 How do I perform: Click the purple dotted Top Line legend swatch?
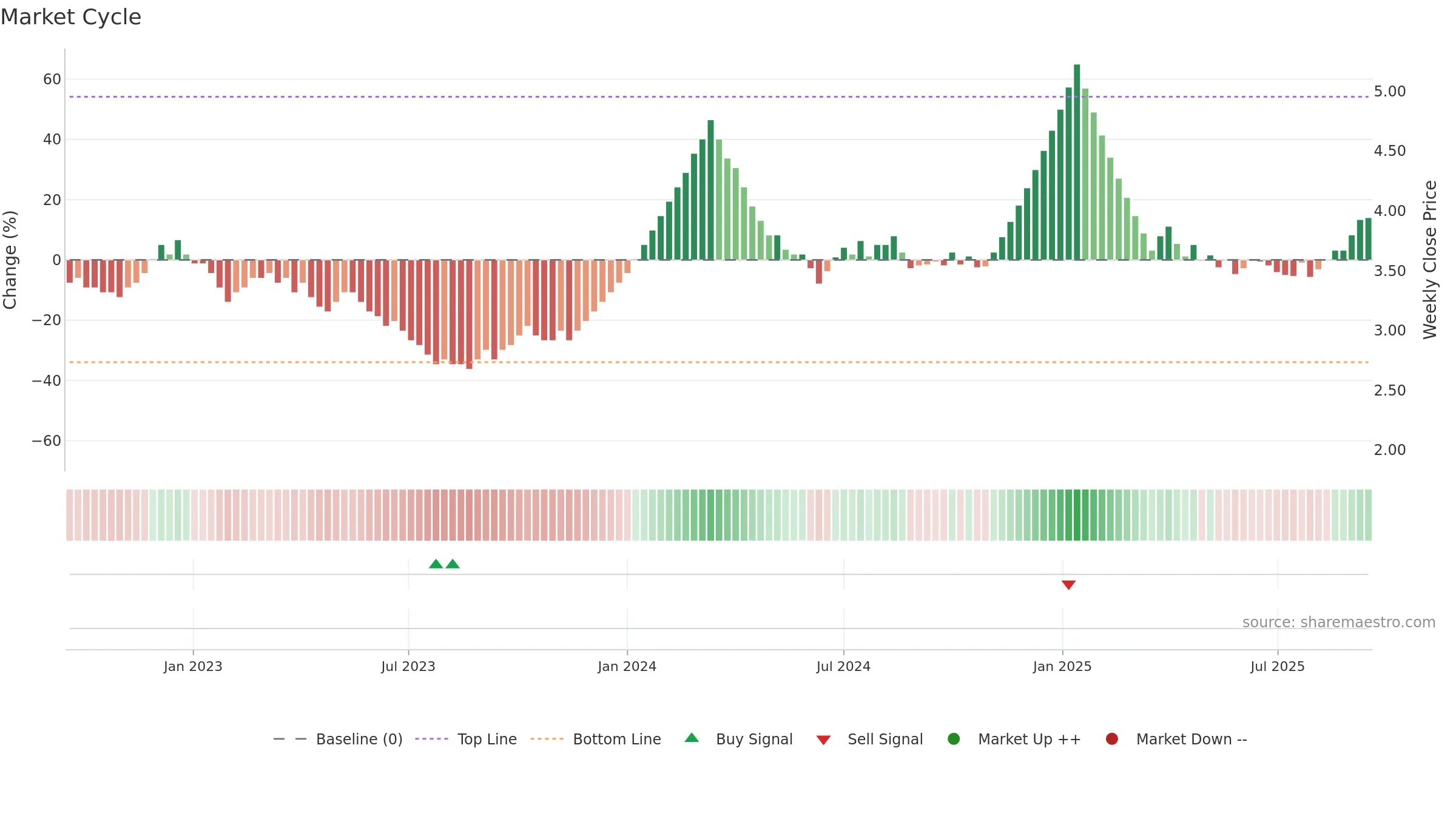point(431,739)
